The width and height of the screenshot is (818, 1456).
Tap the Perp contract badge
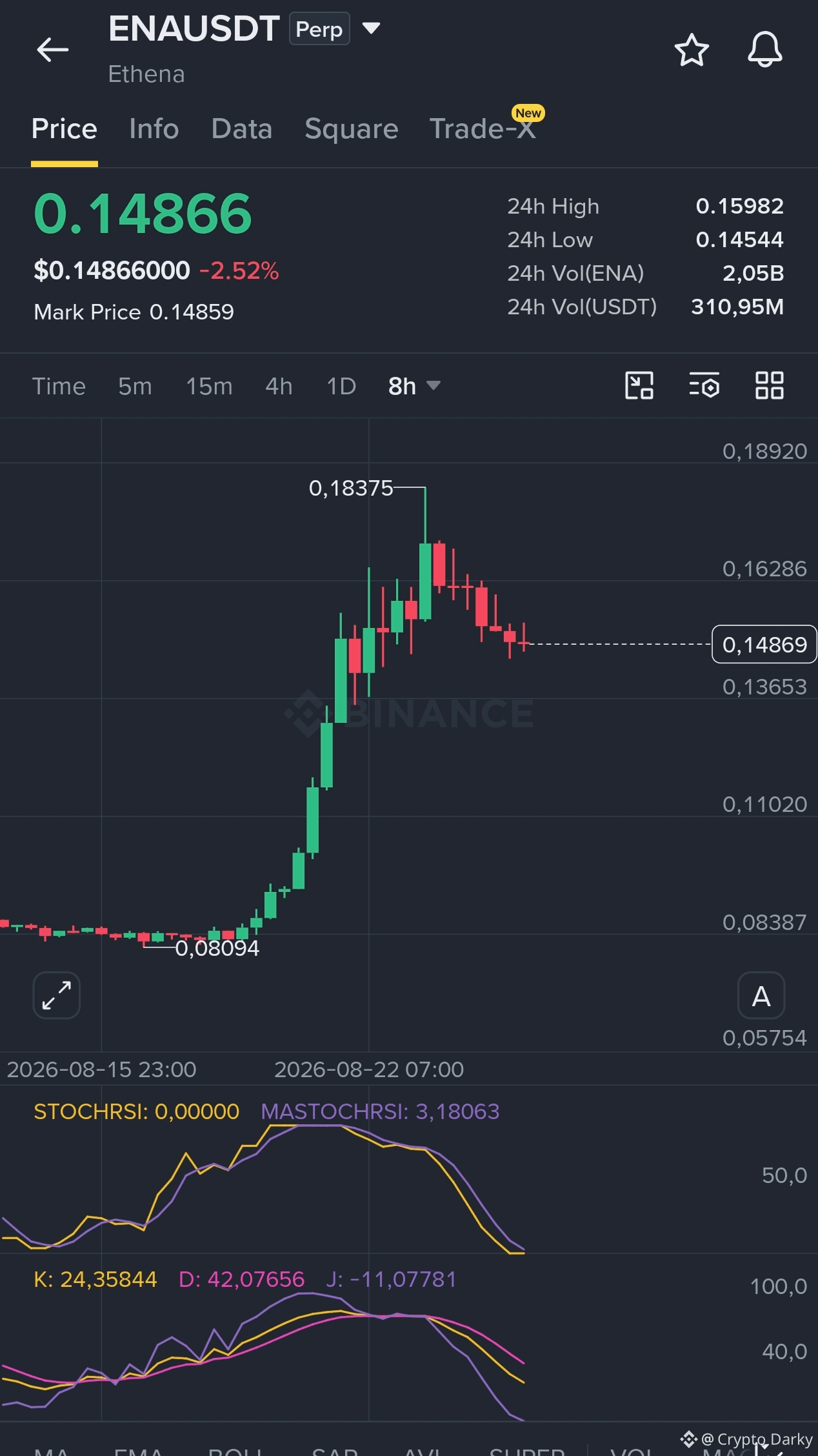(x=319, y=29)
